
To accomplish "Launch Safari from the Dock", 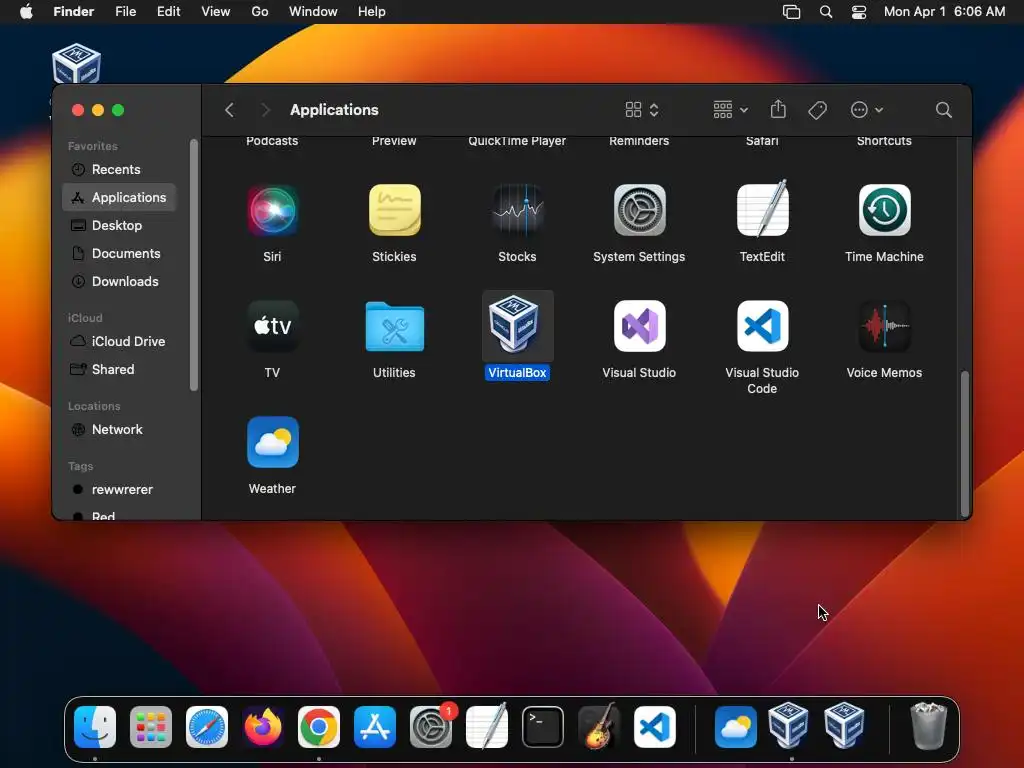I will 207,727.
